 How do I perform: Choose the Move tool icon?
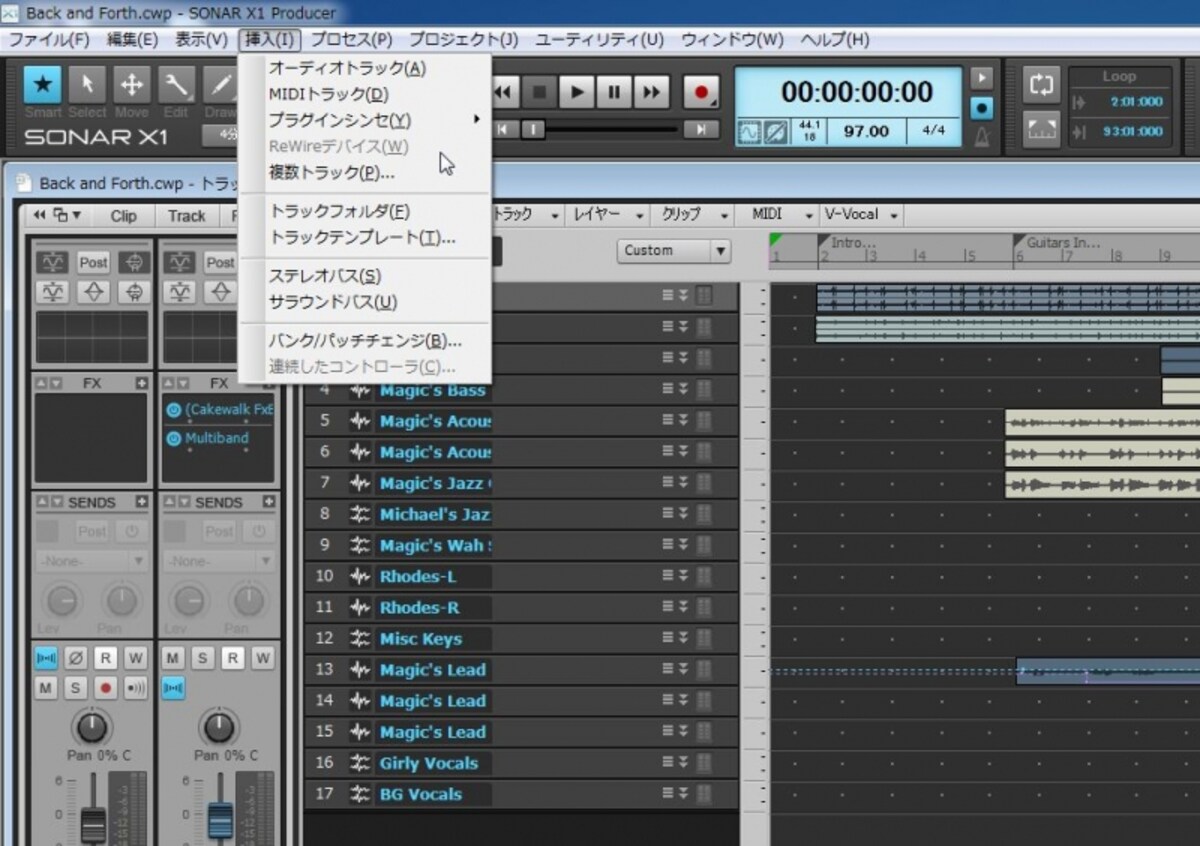click(131, 86)
